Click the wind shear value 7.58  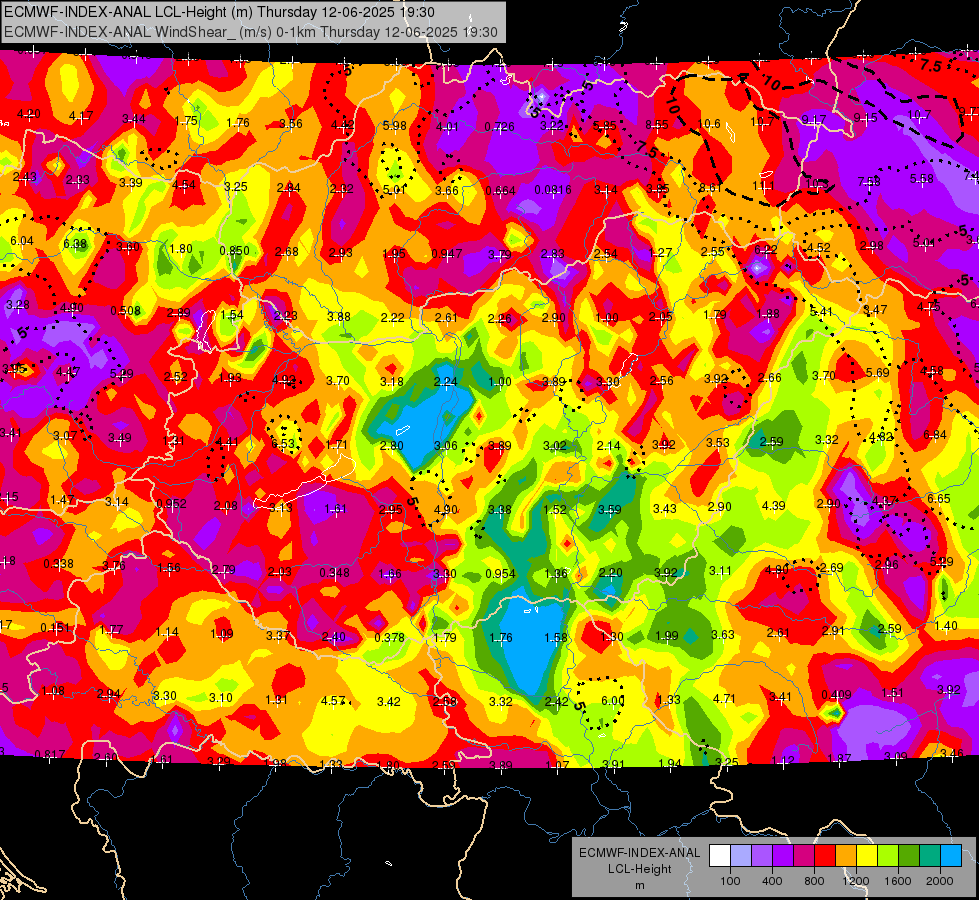(x=869, y=181)
